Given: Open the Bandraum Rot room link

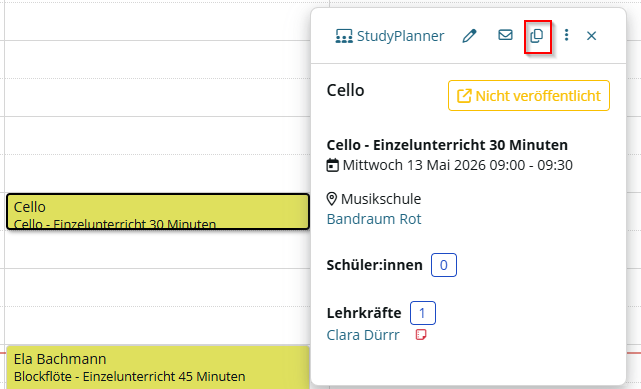Looking at the screenshot, I should pyautogui.click(x=374, y=219).
